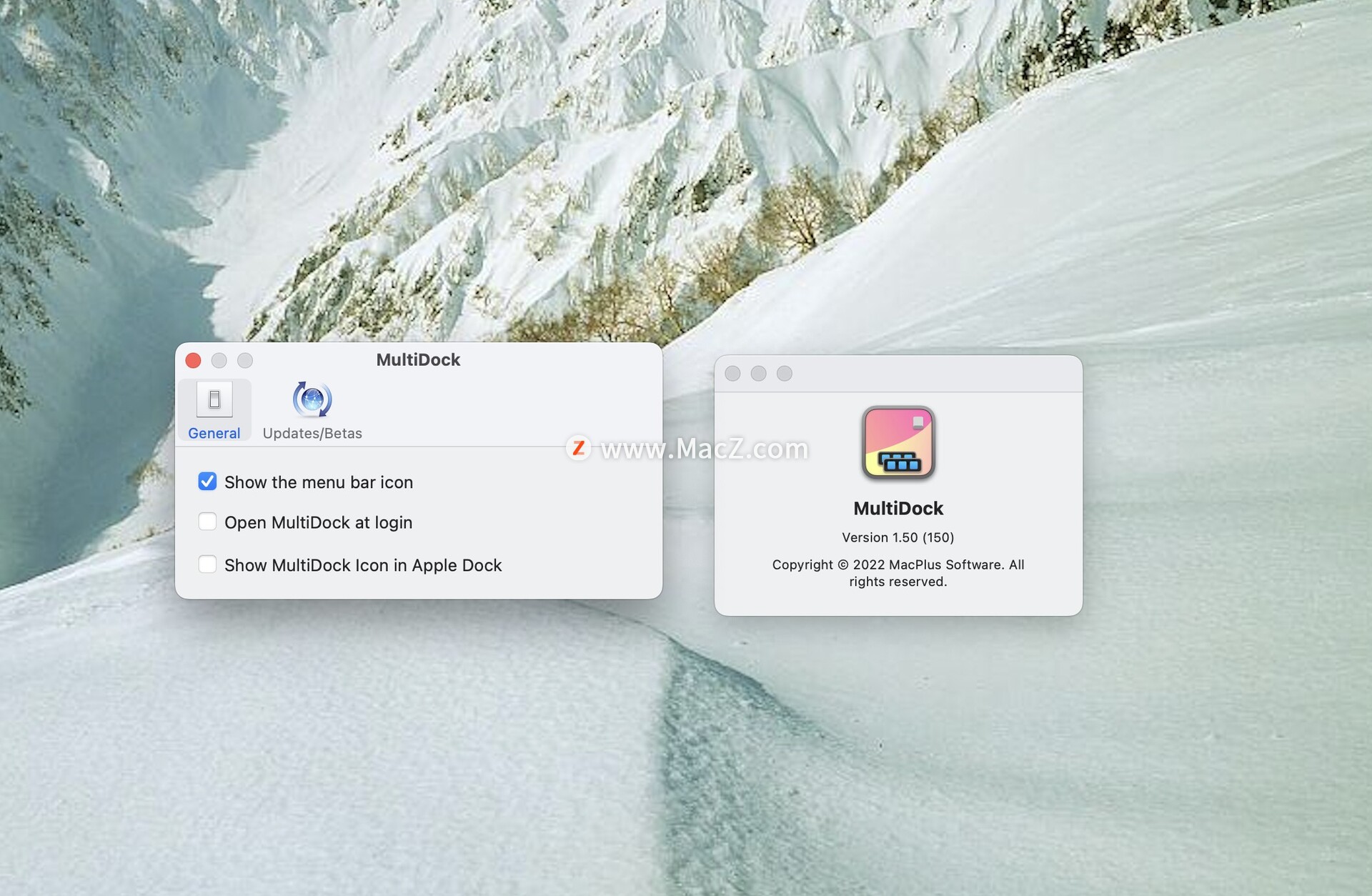Click the Show the menu bar icon label text
The width and height of the screenshot is (1372, 896).
click(x=319, y=482)
